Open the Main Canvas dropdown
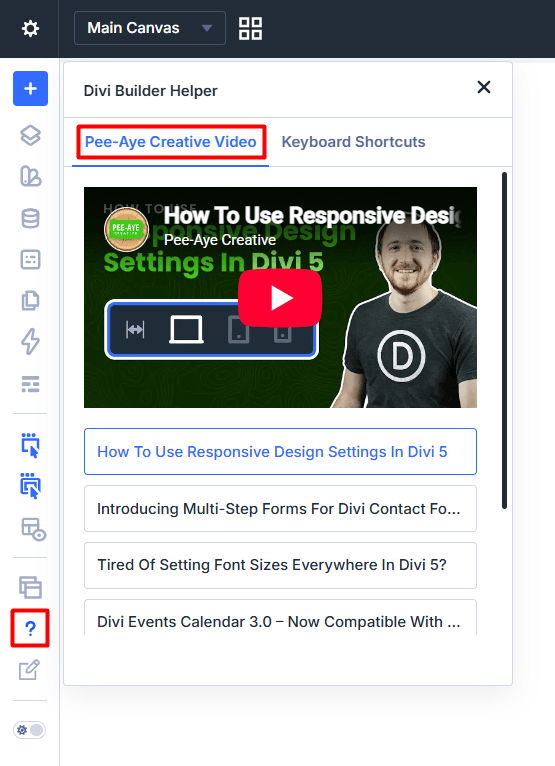Viewport: 555px width, 766px height. coord(150,28)
